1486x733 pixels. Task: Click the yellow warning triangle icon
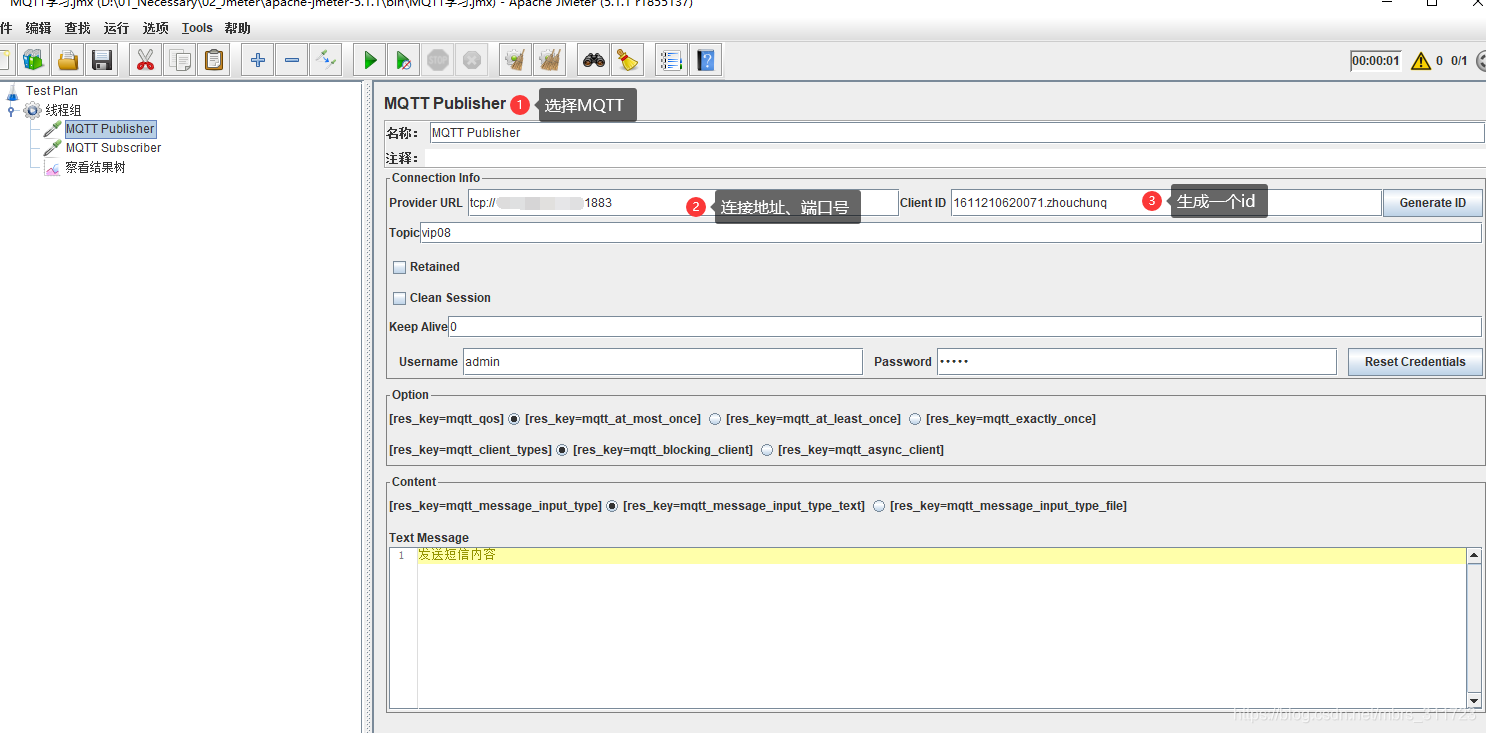click(1421, 61)
